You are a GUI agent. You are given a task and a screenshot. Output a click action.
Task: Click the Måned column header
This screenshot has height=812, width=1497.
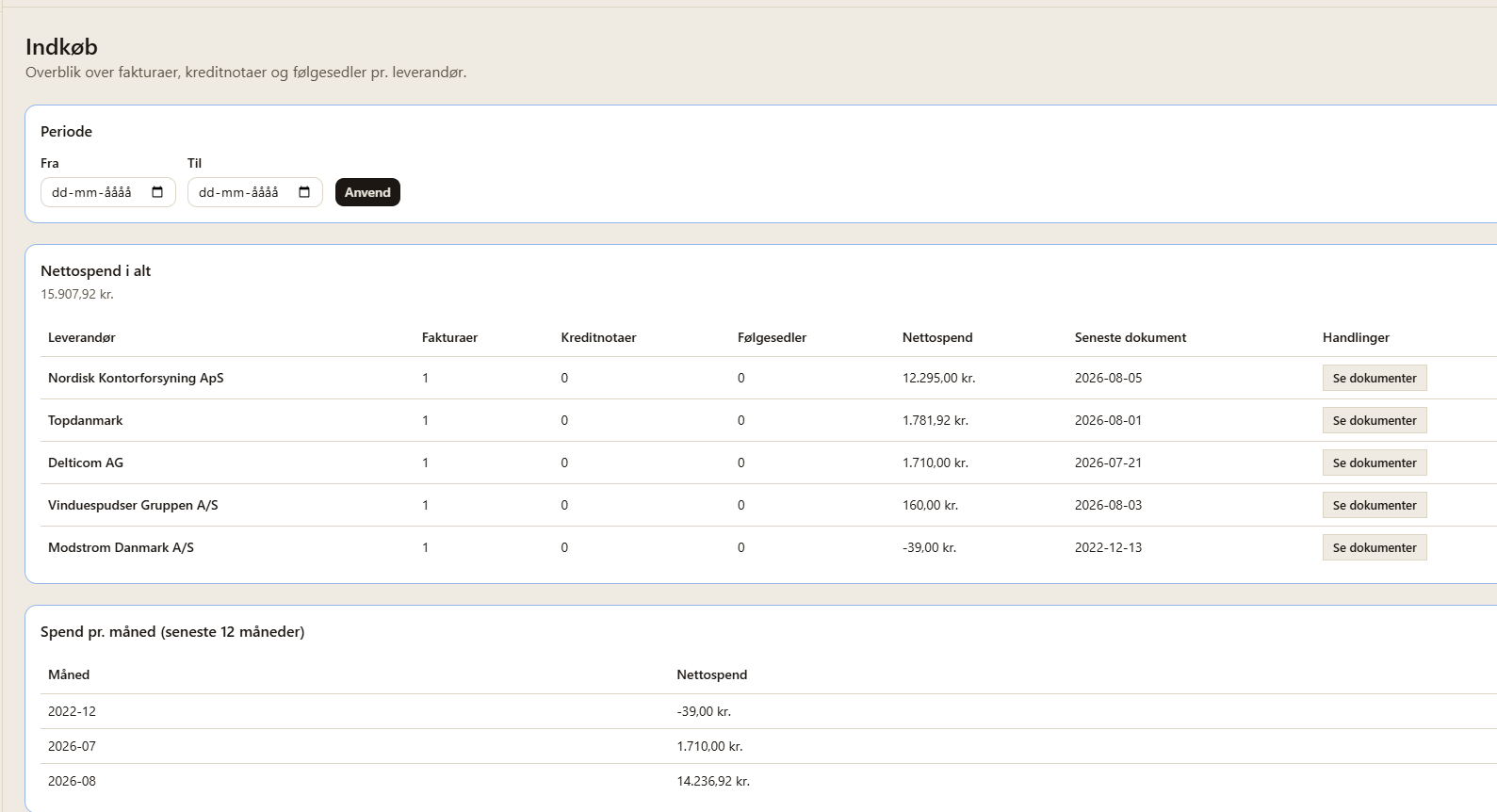(x=69, y=674)
